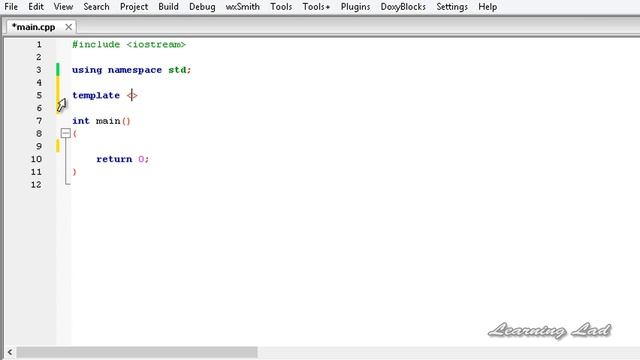Open the Project menu

(134, 7)
